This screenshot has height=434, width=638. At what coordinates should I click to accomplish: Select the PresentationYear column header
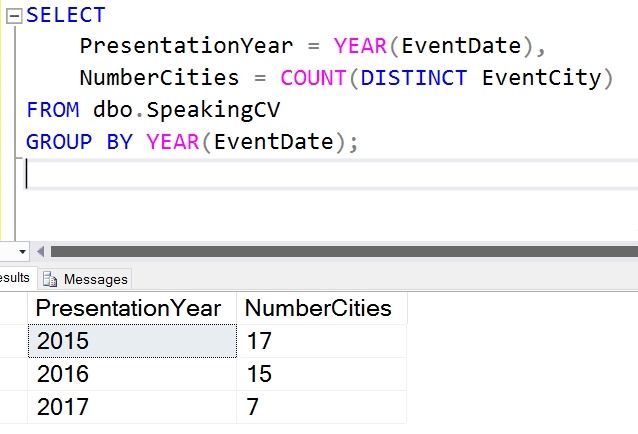[x=130, y=308]
